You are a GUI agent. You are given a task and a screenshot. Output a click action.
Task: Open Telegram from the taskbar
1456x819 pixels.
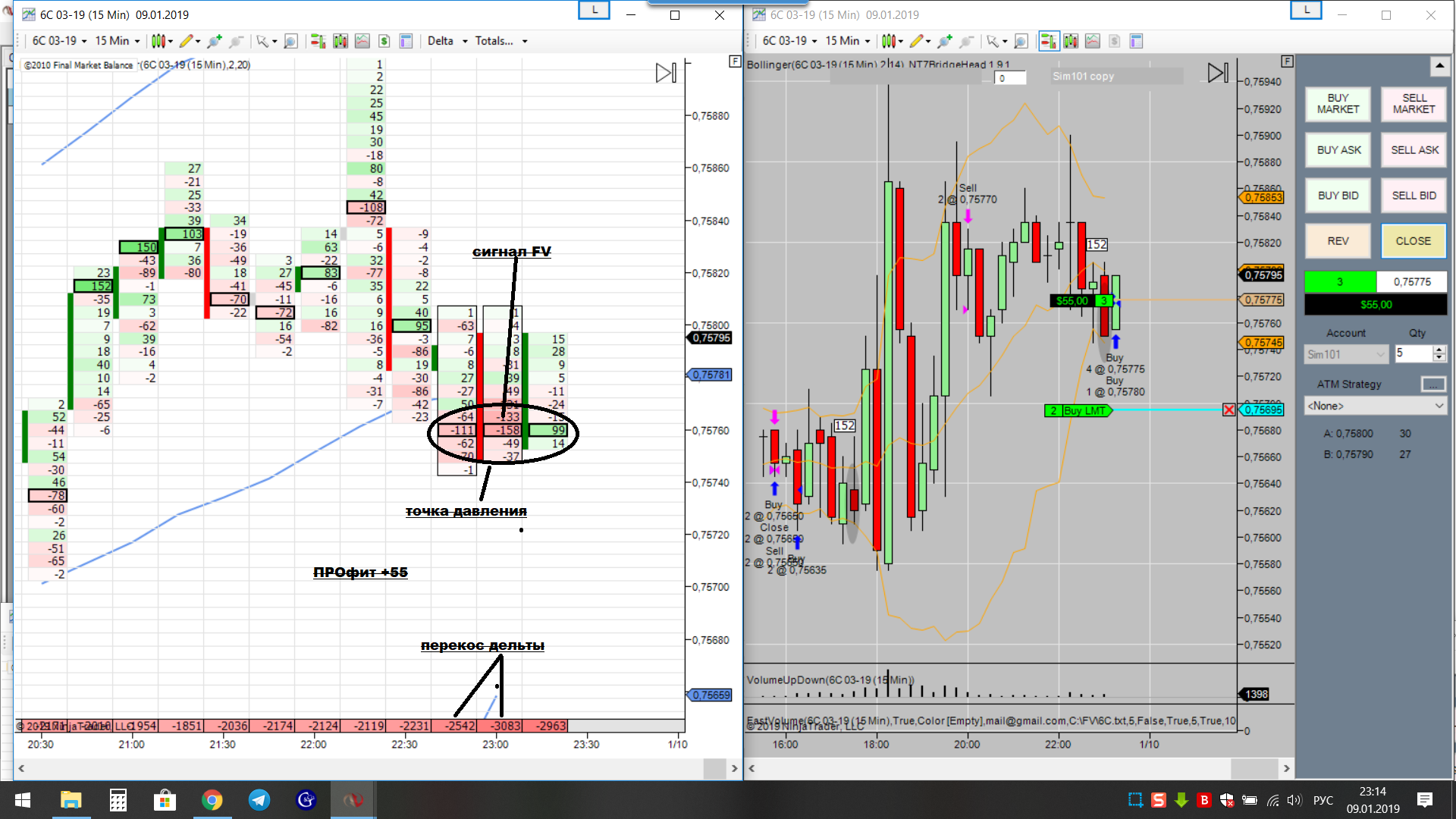[259, 800]
